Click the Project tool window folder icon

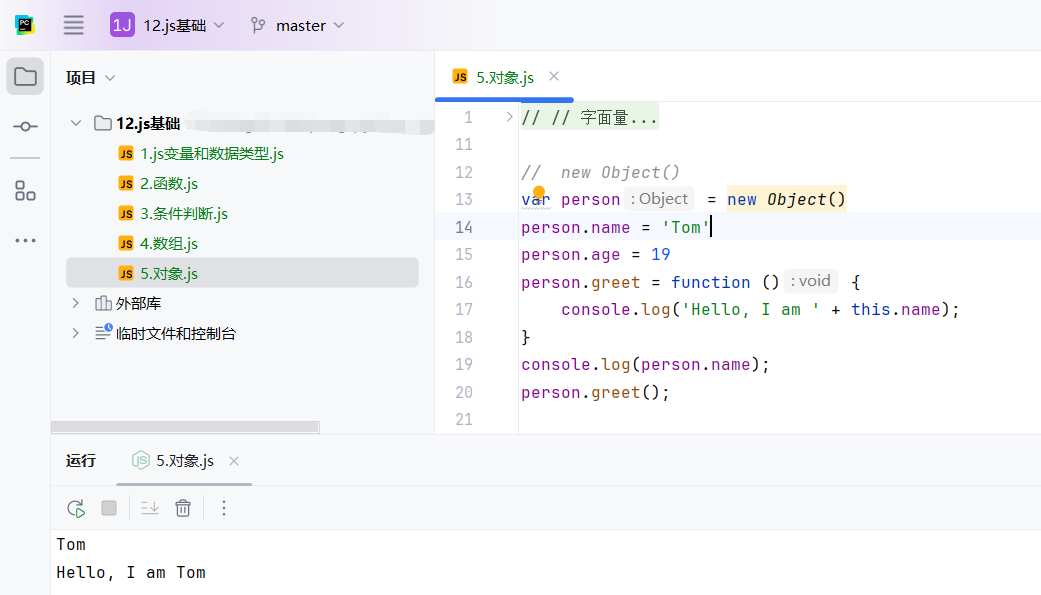coord(25,77)
